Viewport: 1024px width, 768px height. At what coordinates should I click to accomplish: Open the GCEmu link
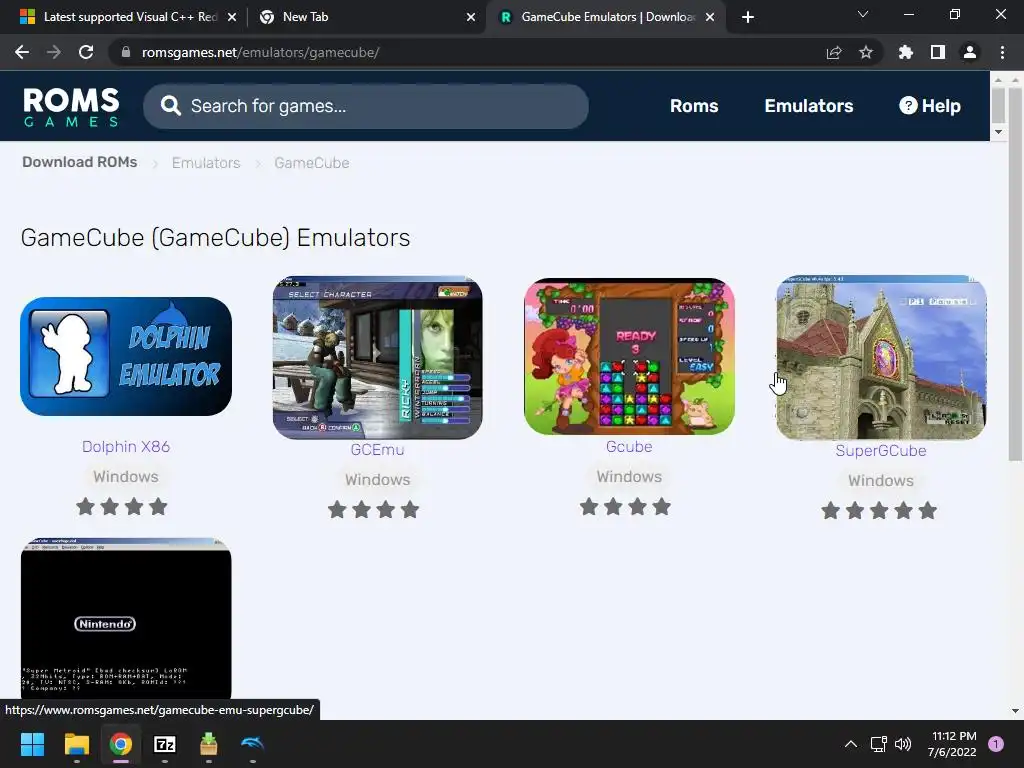click(x=377, y=449)
